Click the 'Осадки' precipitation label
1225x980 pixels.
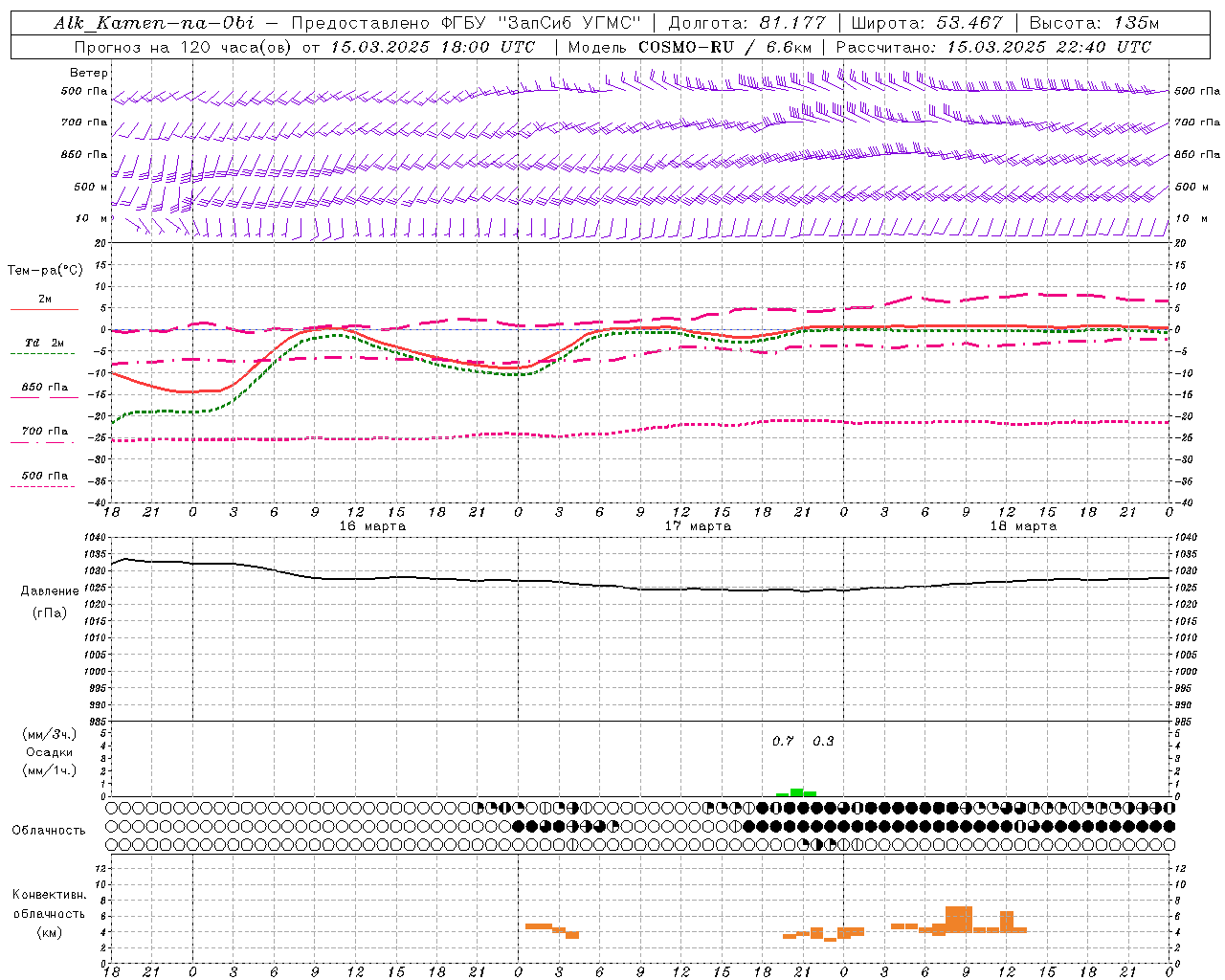point(50,752)
